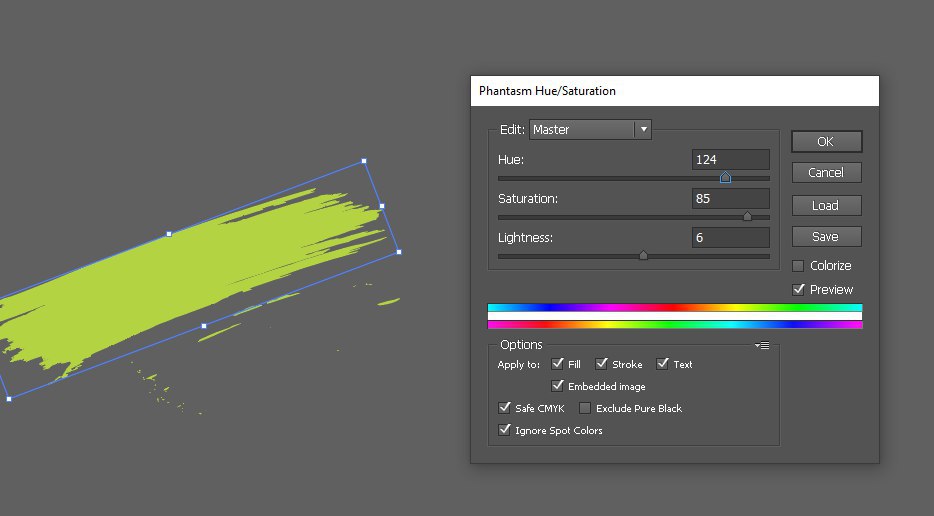Click the Hue value field showing 124

tap(730, 160)
